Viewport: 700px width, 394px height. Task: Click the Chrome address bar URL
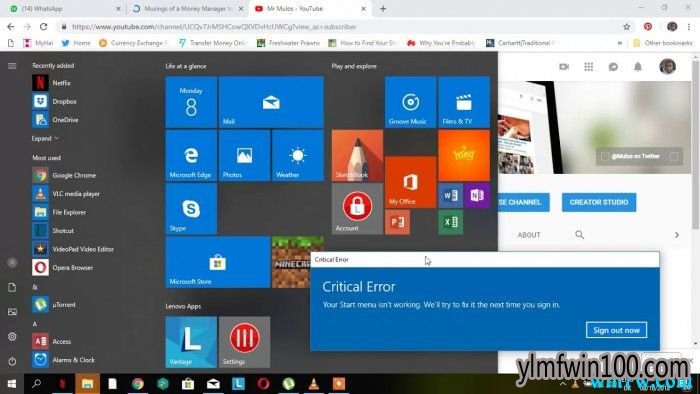[x=214, y=27]
